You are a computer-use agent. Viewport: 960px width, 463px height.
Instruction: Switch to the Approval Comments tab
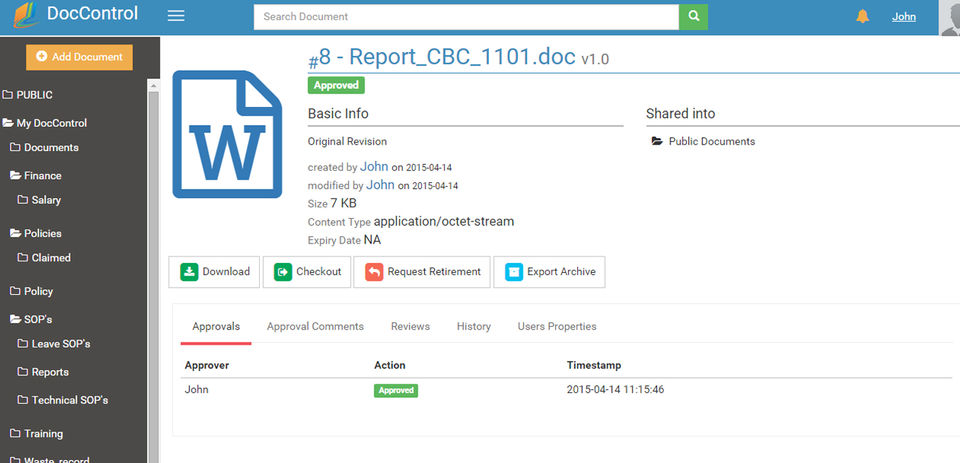point(315,326)
